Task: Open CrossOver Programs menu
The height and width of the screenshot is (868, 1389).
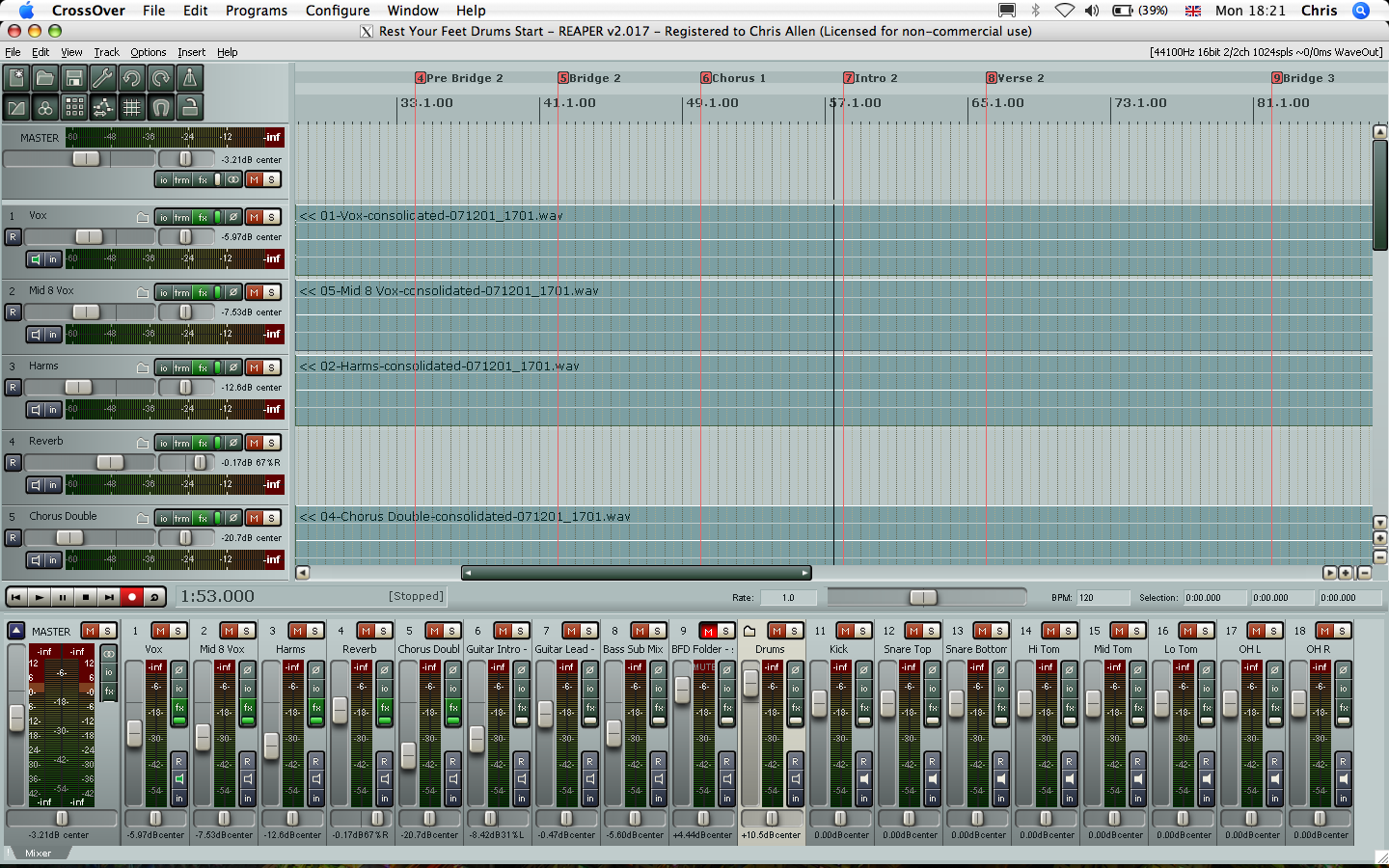Action: pyautogui.click(x=256, y=11)
